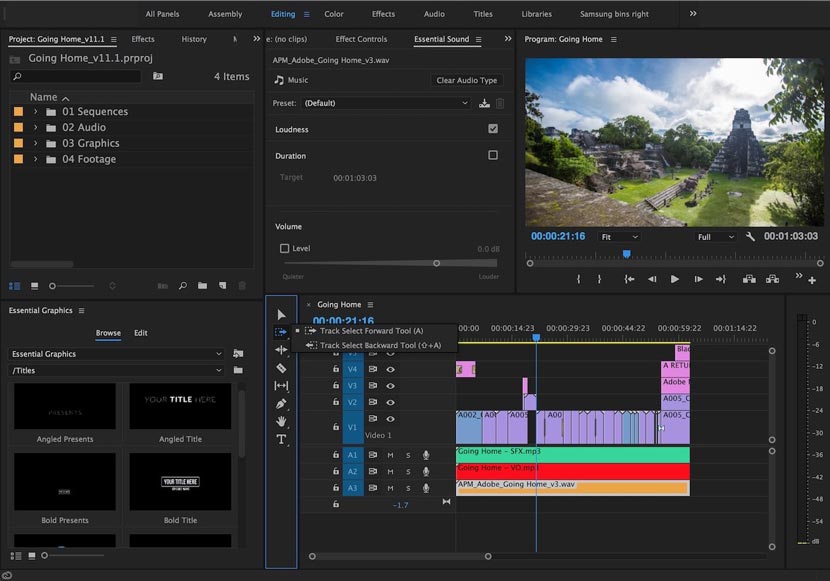Mute audio track A1

click(389, 453)
